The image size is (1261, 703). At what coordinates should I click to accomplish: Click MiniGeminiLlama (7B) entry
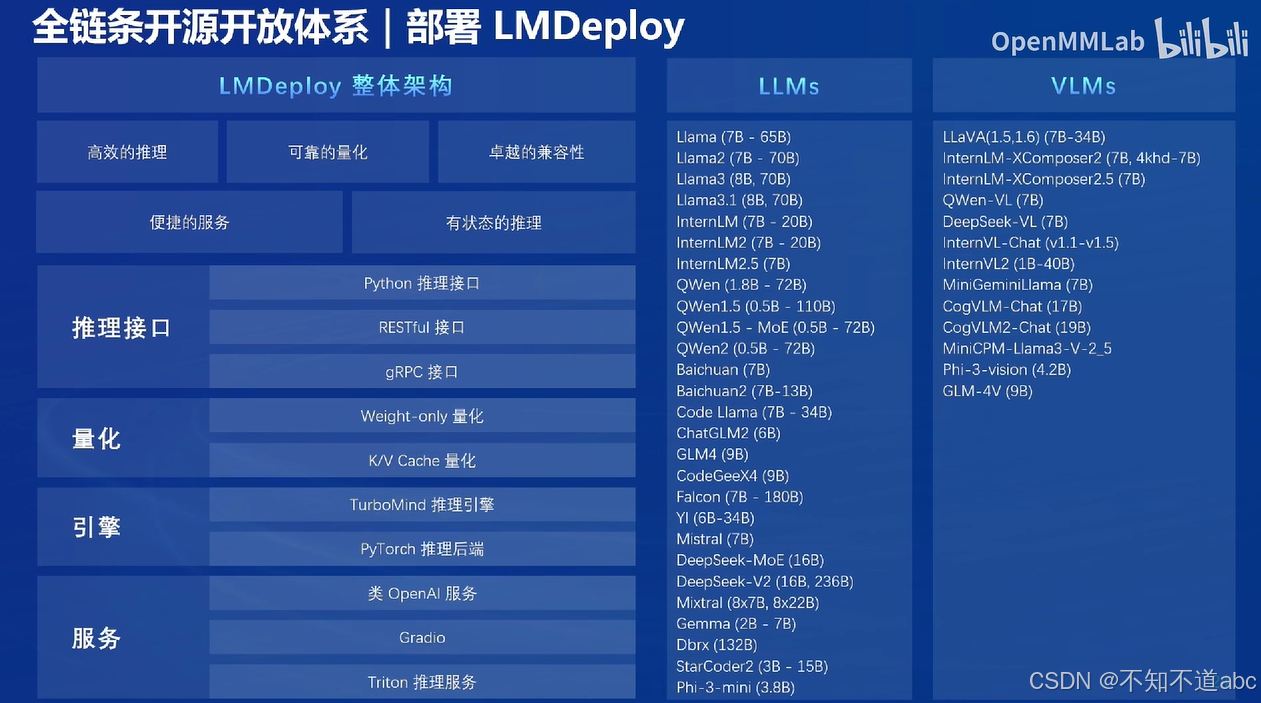tap(1017, 285)
